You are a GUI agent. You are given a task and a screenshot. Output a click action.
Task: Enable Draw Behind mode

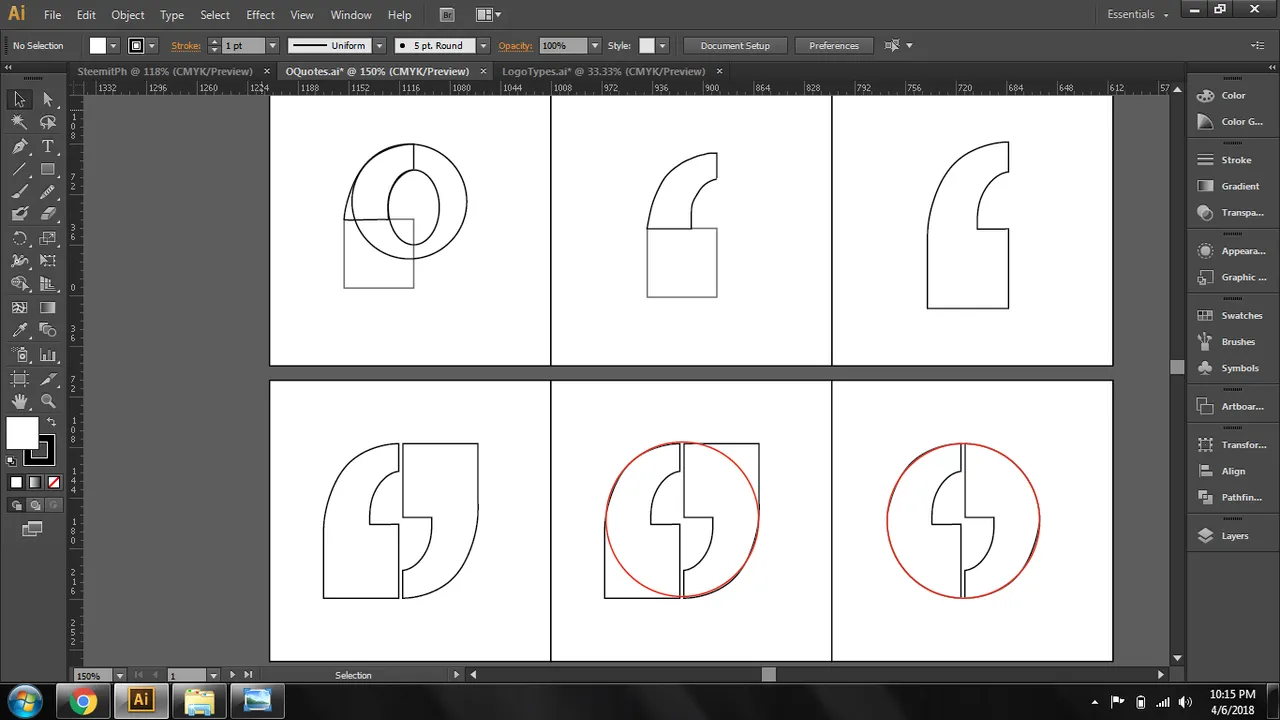[35, 505]
